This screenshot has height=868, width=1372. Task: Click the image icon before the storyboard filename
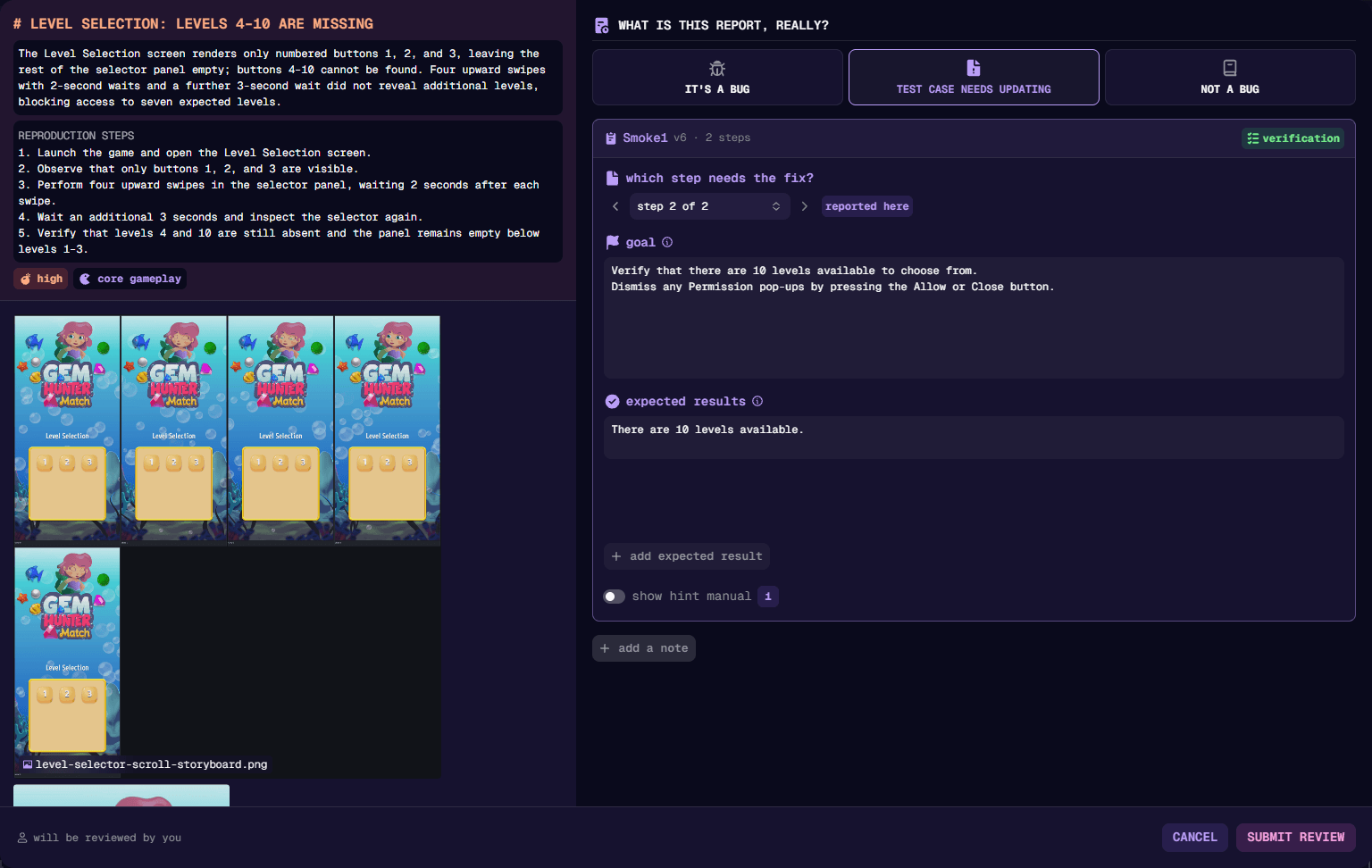28,765
